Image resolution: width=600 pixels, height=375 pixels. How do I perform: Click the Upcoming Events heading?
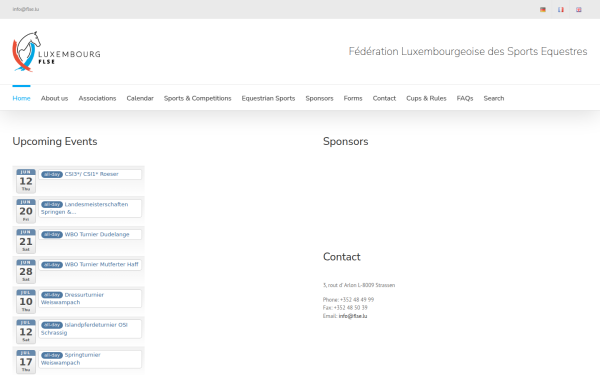coord(55,142)
